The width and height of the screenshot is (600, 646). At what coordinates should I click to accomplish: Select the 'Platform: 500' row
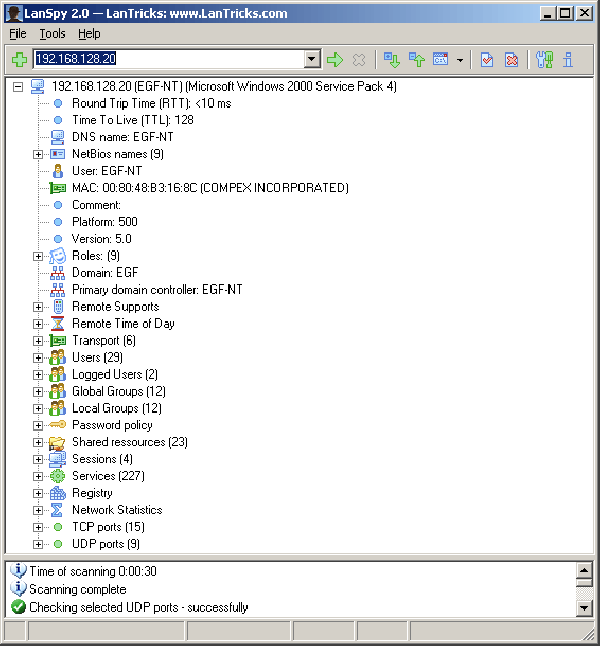tap(105, 222)
